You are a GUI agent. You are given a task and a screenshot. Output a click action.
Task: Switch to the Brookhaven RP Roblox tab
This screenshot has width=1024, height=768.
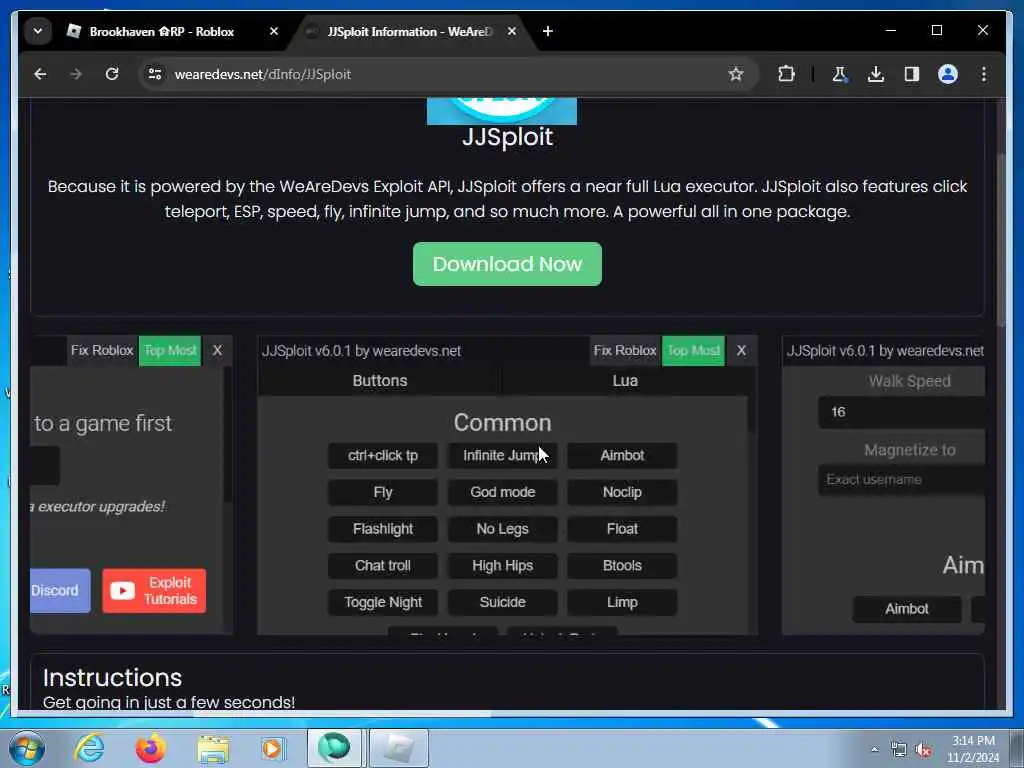(x=161, y=31)
